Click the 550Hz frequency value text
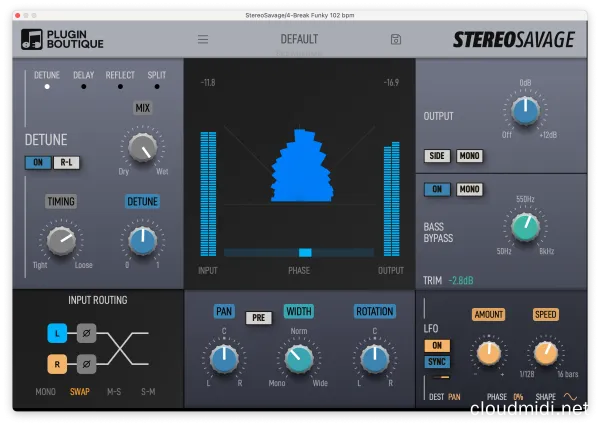 tap(525, 199)
